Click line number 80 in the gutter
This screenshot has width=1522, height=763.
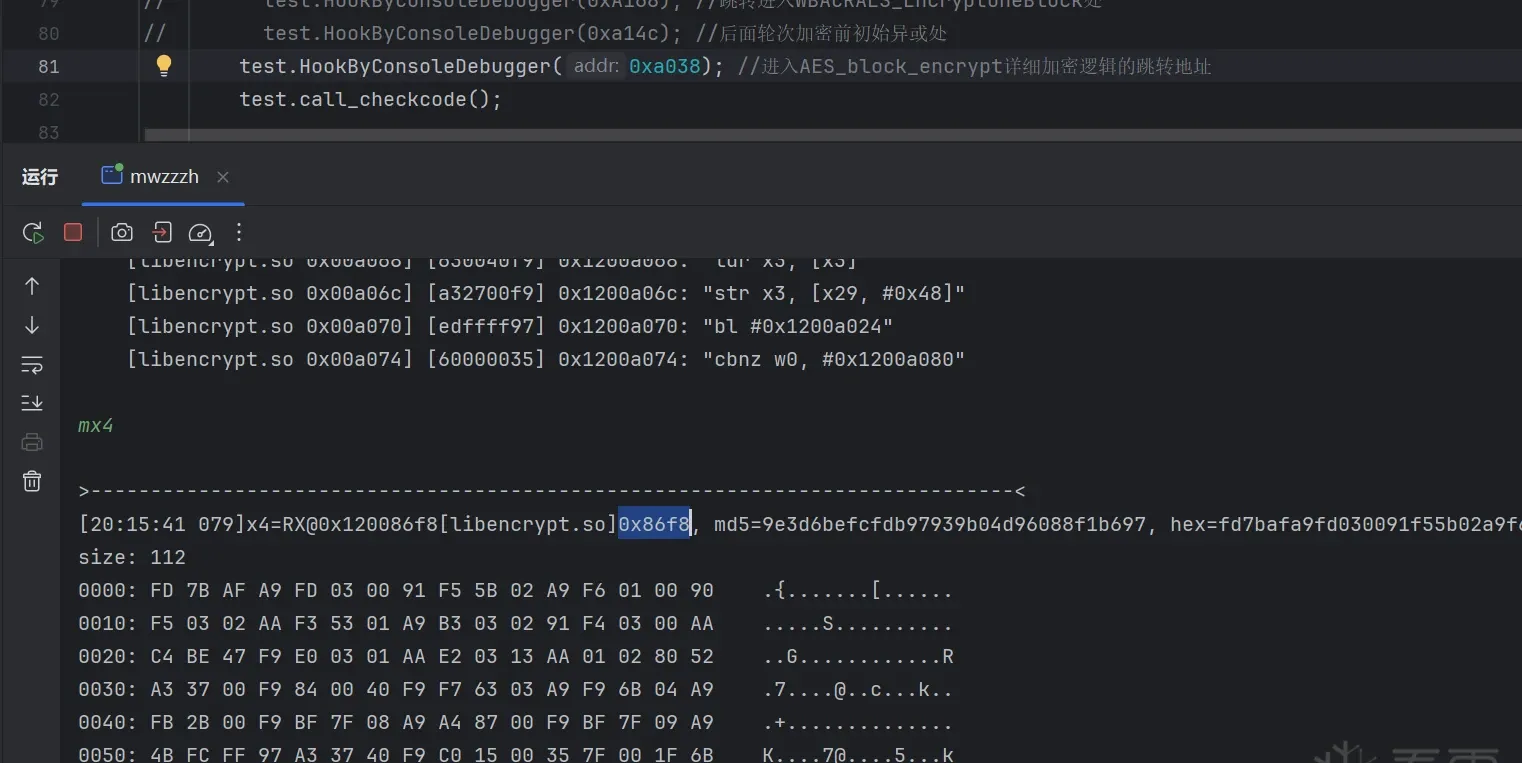[x=49, y=34]
